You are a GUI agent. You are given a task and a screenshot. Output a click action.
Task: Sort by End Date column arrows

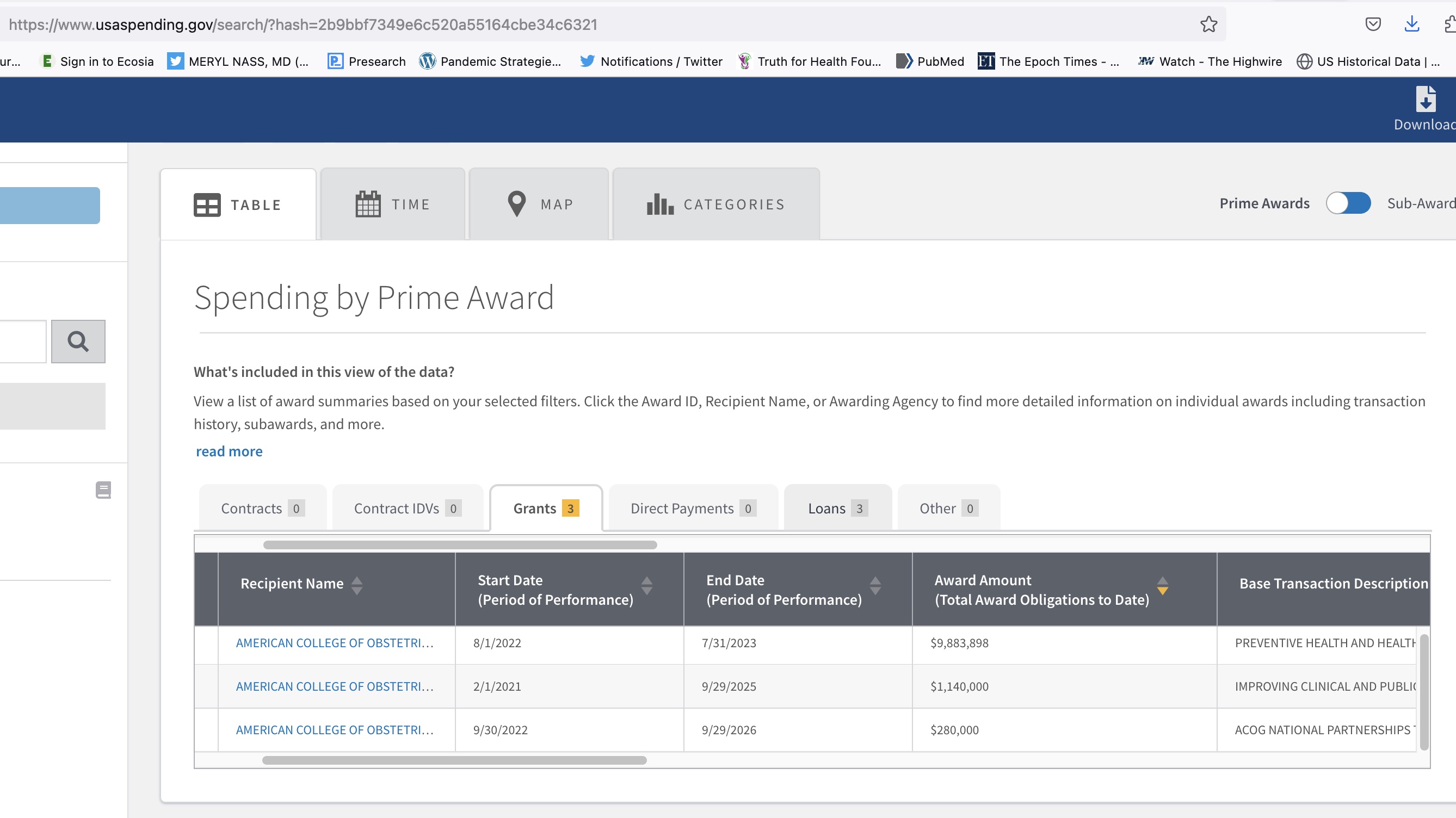[875, 585]
